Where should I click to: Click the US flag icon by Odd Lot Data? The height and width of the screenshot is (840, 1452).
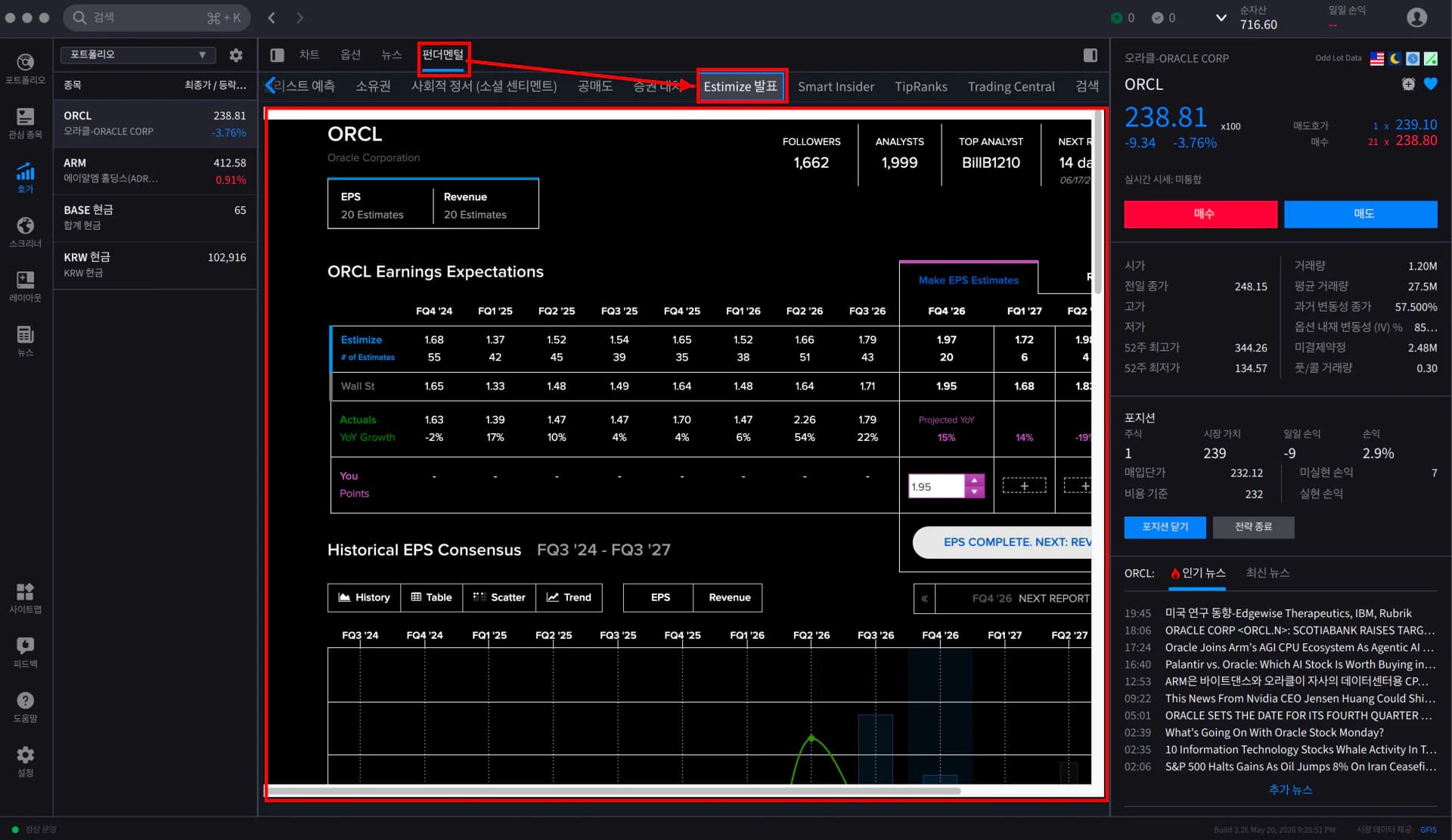pos(1377,58)
